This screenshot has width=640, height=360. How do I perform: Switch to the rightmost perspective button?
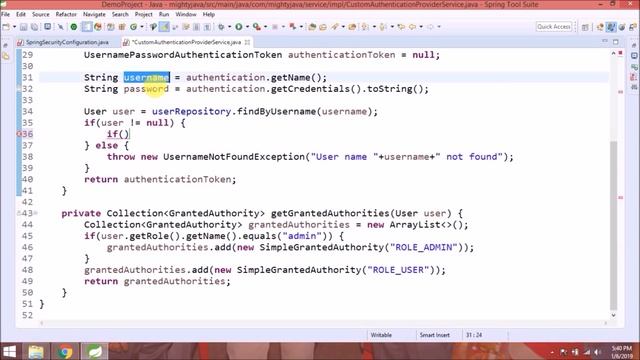[633, 27]
